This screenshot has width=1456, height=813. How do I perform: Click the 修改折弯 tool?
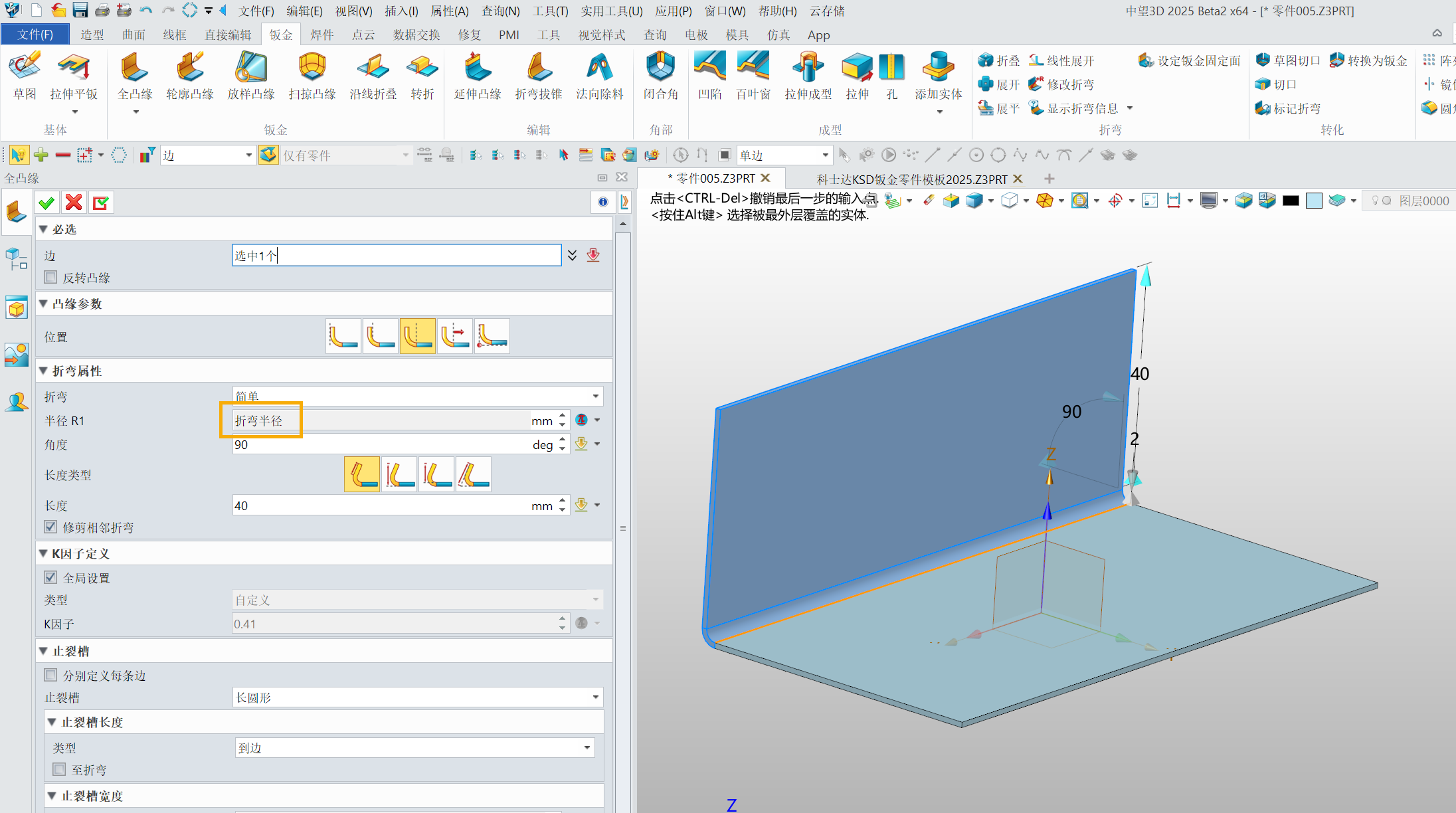1061,84
